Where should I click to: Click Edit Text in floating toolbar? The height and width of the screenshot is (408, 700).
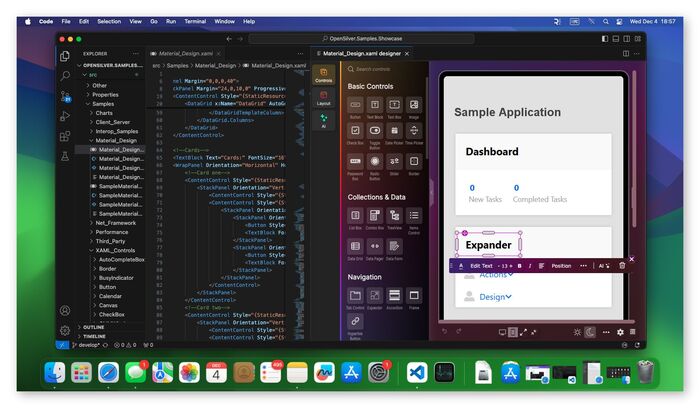click(x=482, y=266)
